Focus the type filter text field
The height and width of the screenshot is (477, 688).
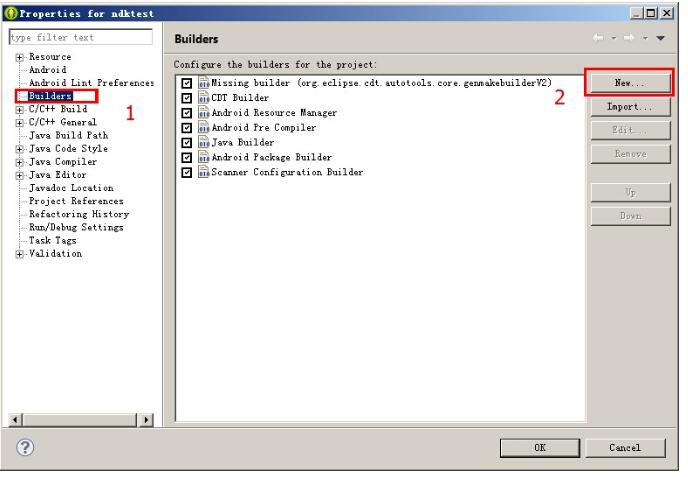pyautogui.click(x=81, y=37)
